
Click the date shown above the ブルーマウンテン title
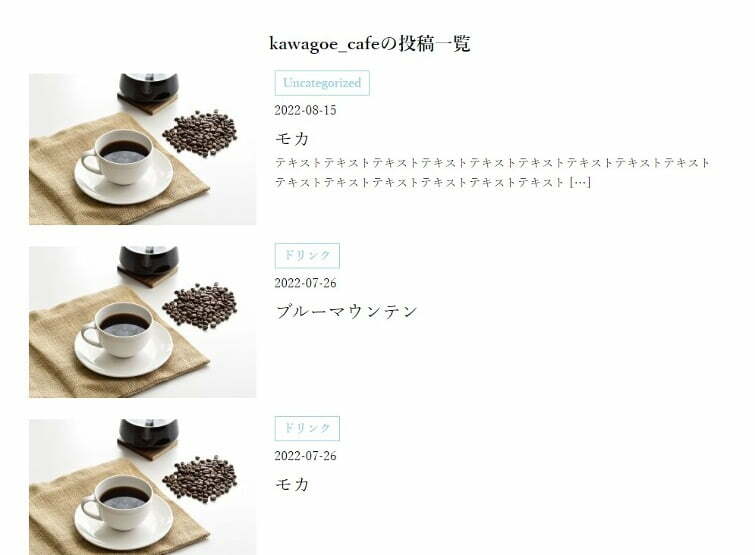coord(305,283)
